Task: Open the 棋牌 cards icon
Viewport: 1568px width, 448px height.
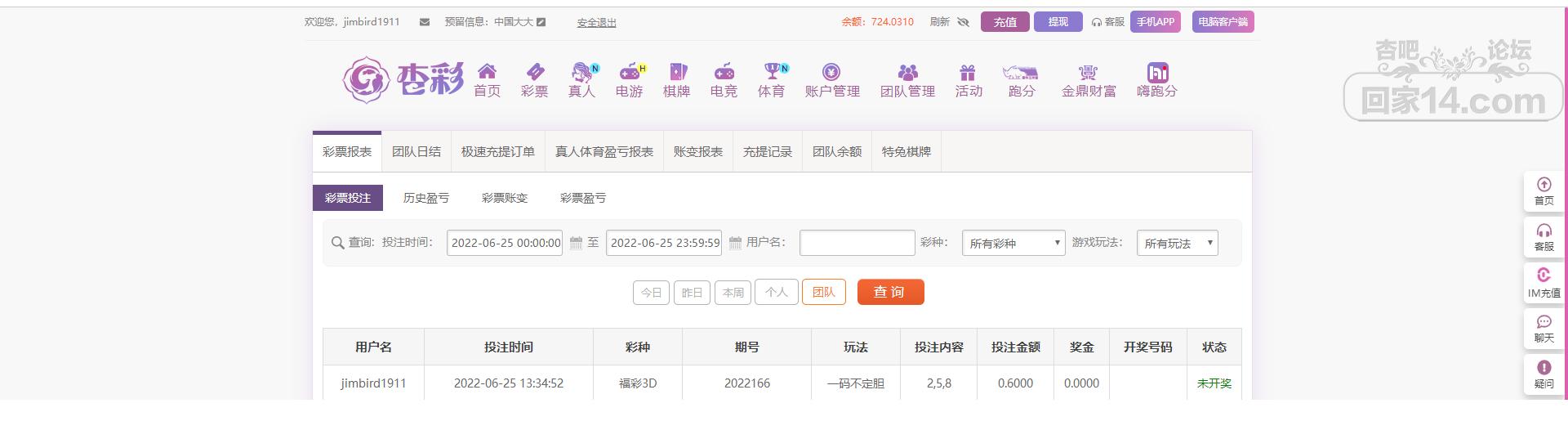Action: pyautogui.click(x=677, y=72)
